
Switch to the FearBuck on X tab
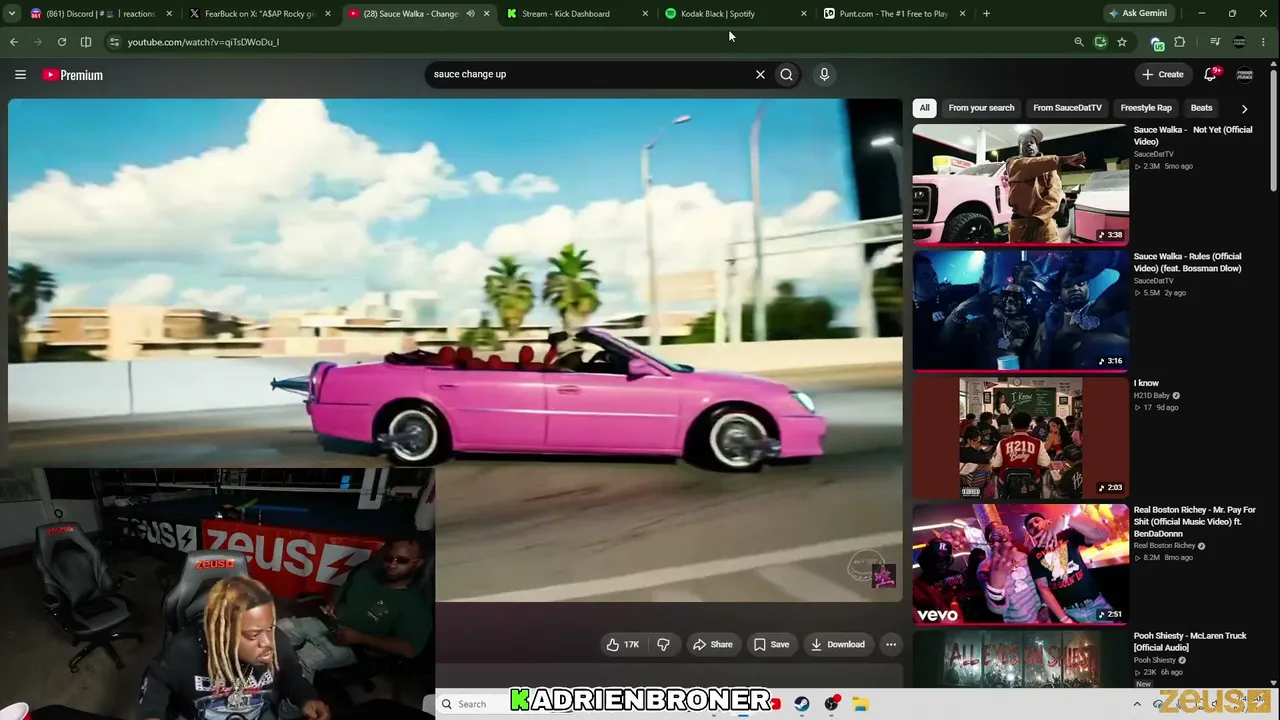pyautogui.click(x=260, y=14)
